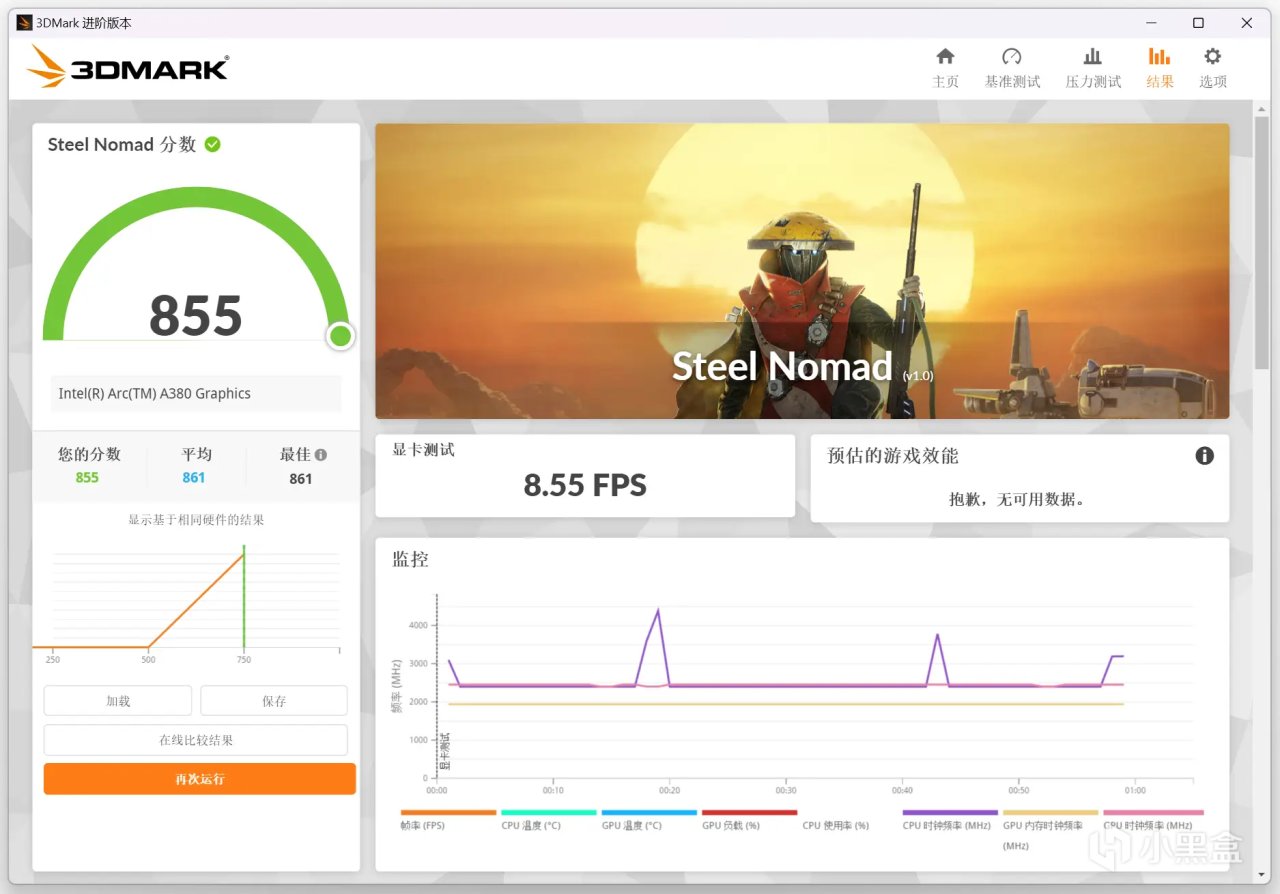1280x894 pixels.
Task: Toggle CPU 温度 teal legend swatch
Action: click(x=549, y=813)
